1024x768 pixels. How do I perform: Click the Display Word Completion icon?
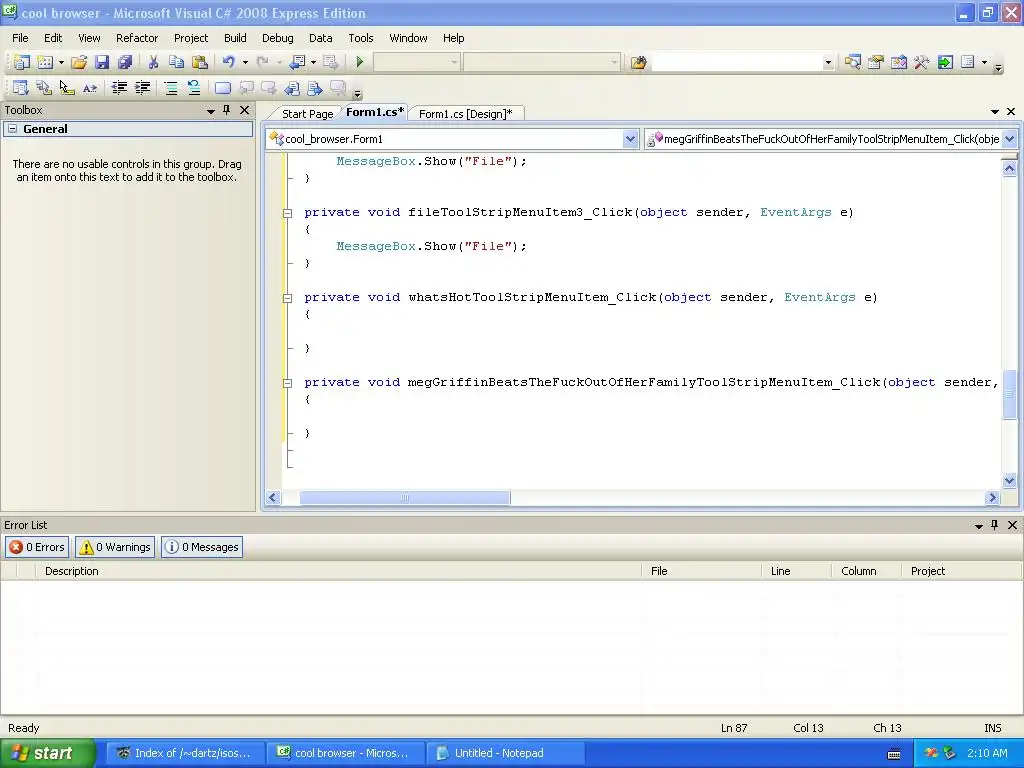(x=90, y=88)
